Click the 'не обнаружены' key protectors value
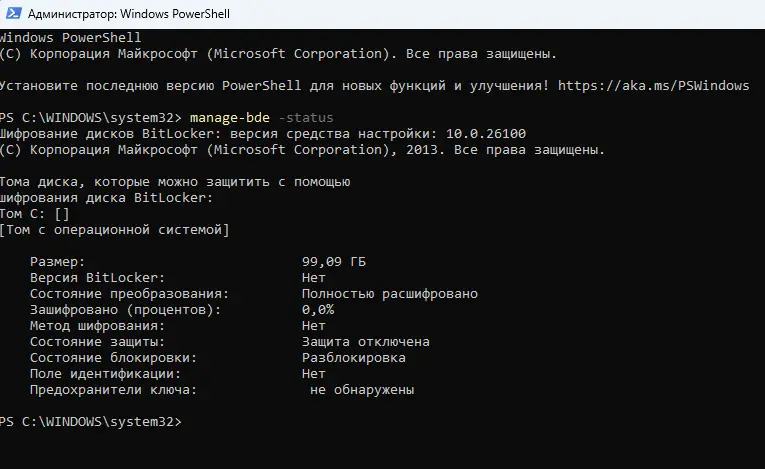 (x=362, y=390)
